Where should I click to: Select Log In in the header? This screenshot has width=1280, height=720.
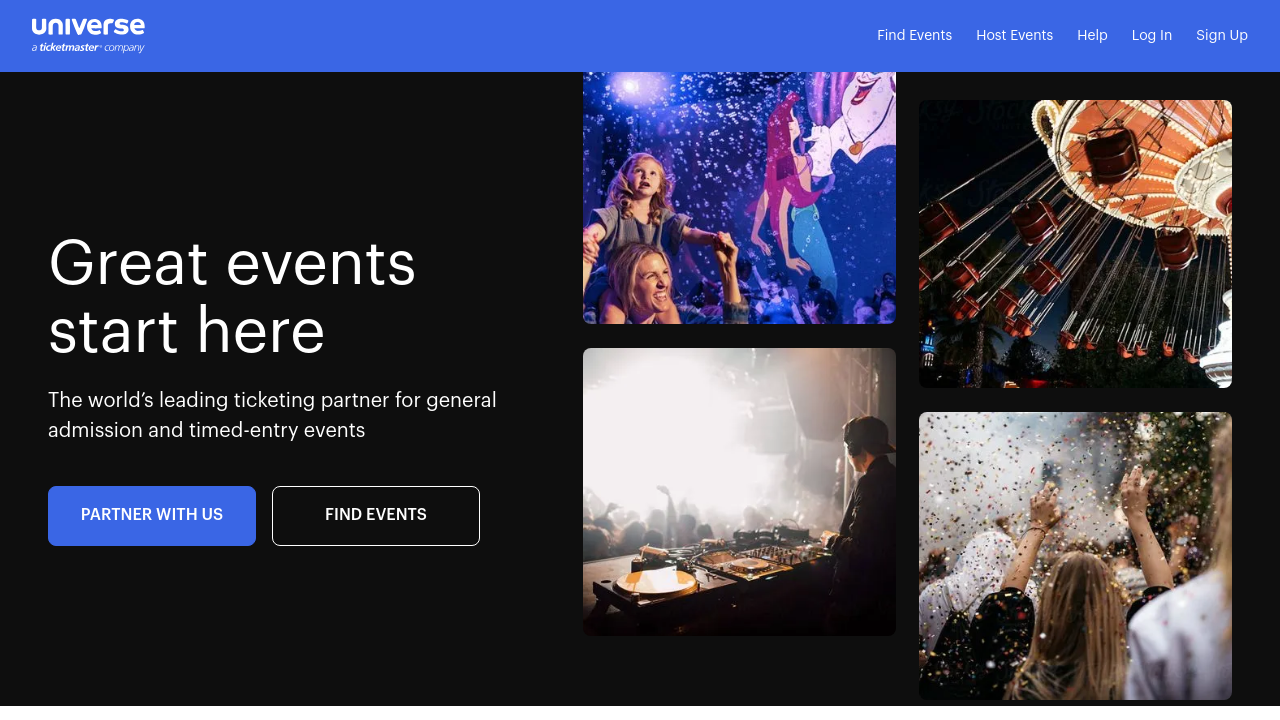pyautogui.click(x=1151, y=36)
